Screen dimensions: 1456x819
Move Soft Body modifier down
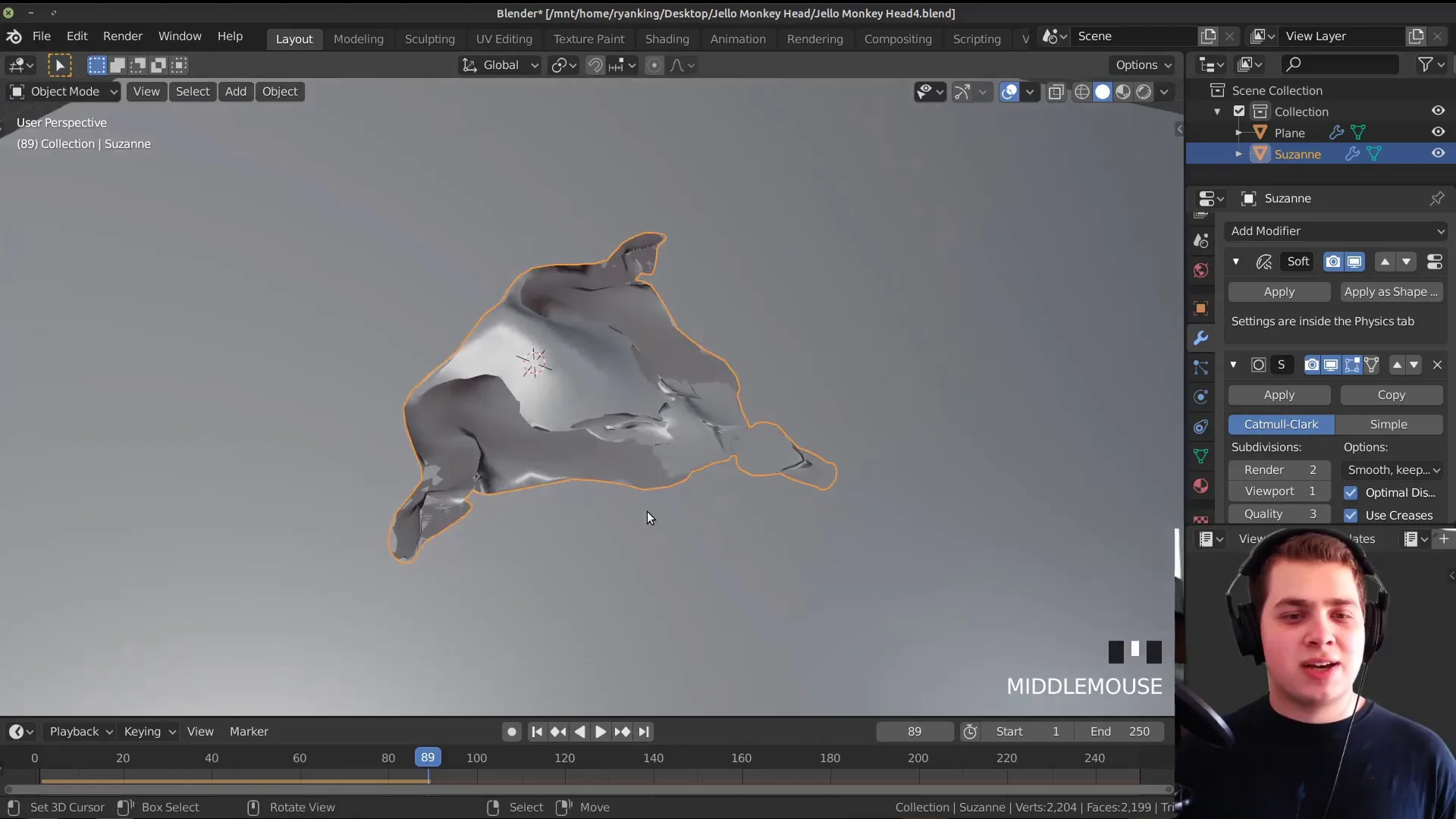(1407, 262)
